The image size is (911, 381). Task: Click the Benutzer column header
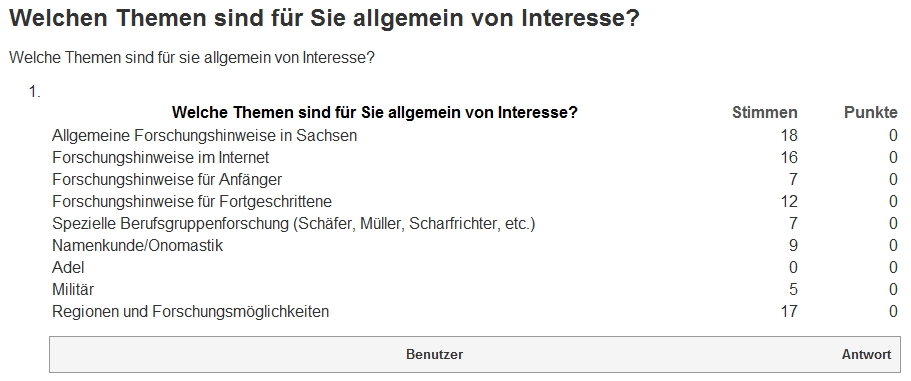434,354
